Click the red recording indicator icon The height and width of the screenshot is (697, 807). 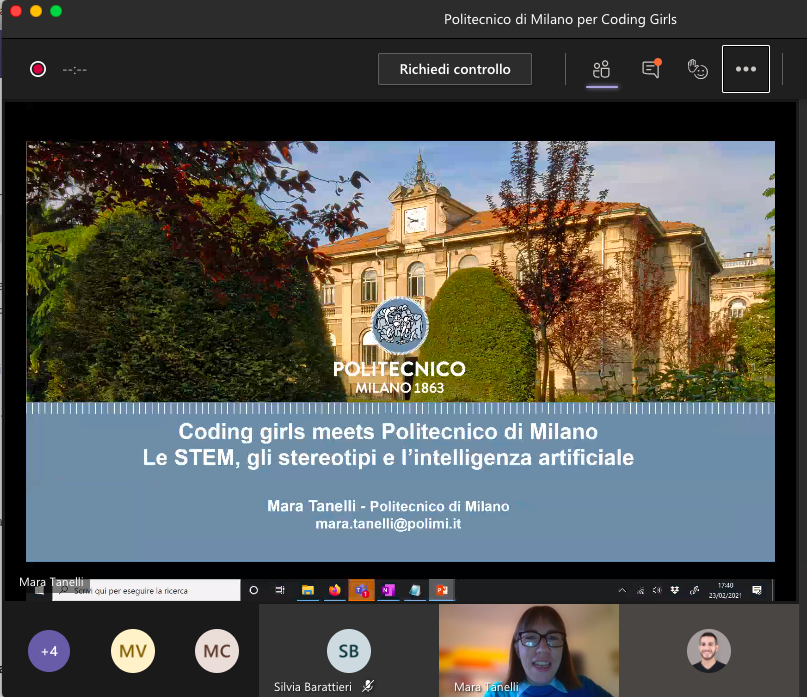(38, 69)
